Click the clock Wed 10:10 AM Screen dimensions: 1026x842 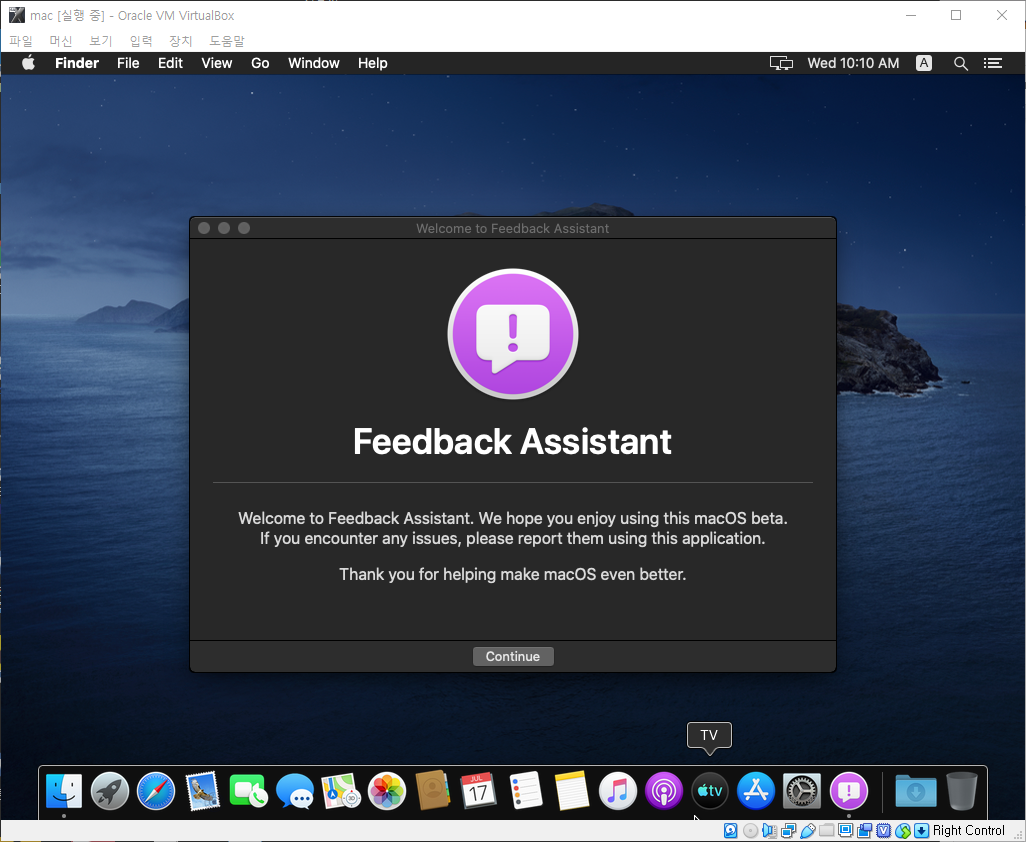point(853,63)
